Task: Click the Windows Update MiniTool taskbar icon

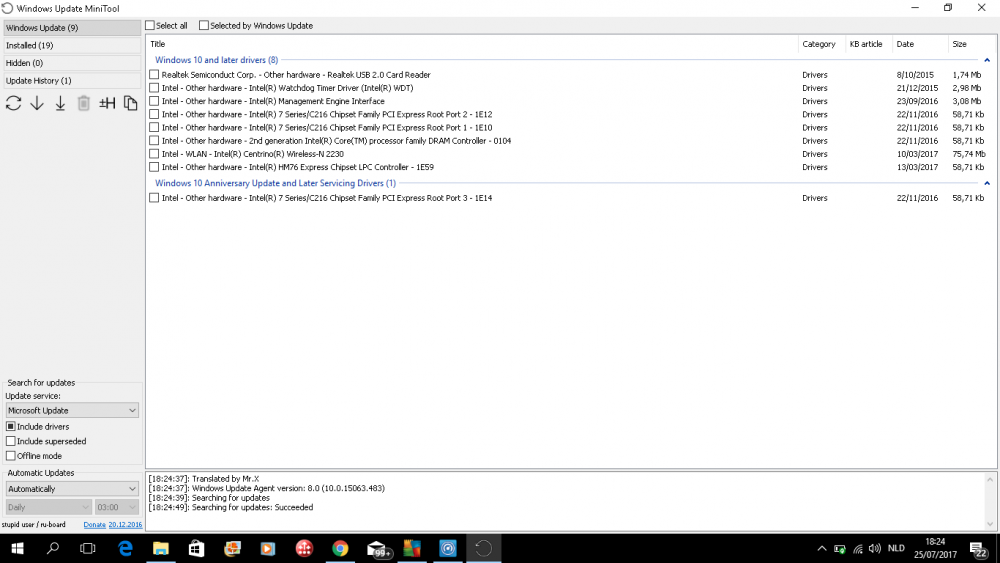Action: coord(483,548)
